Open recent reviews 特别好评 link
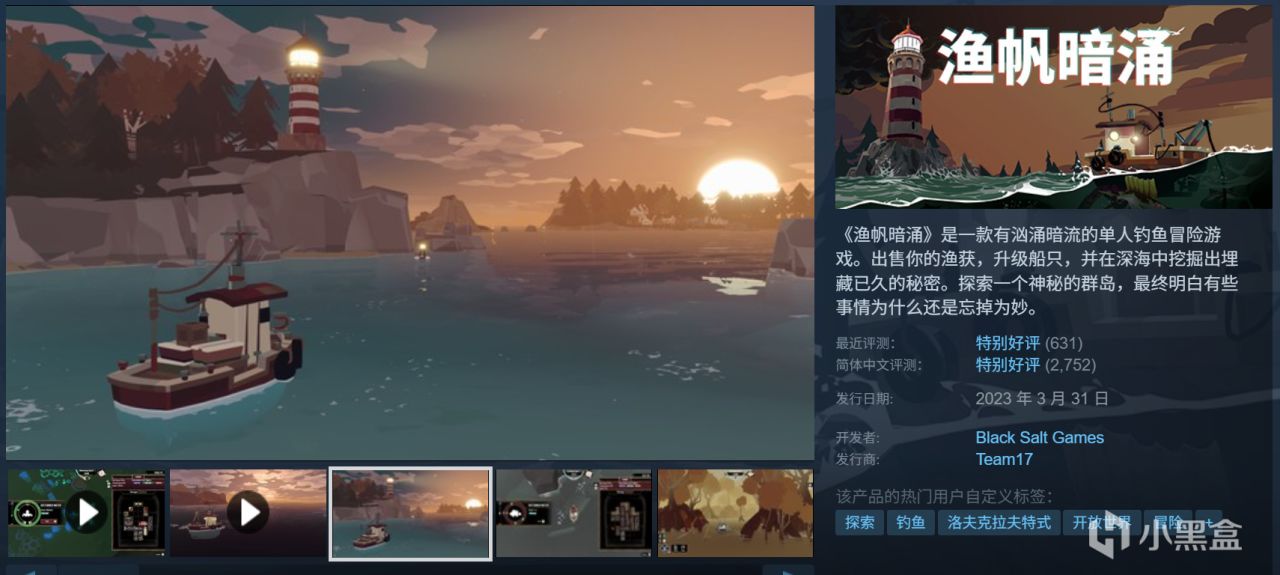1280x575 pixels. point(1008,343)
